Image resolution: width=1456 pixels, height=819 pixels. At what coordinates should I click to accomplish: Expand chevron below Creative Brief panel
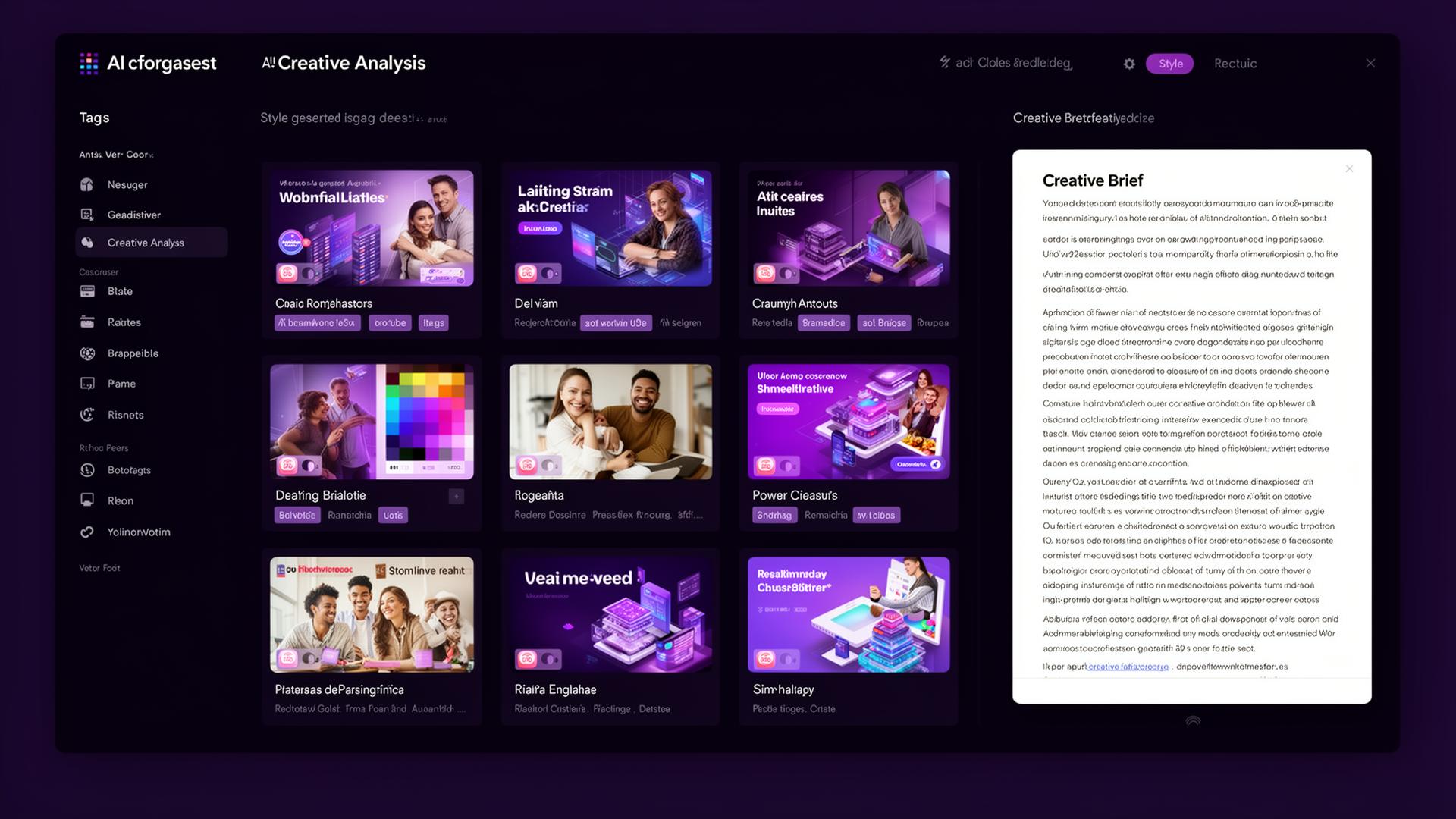tap(1193, 720)
